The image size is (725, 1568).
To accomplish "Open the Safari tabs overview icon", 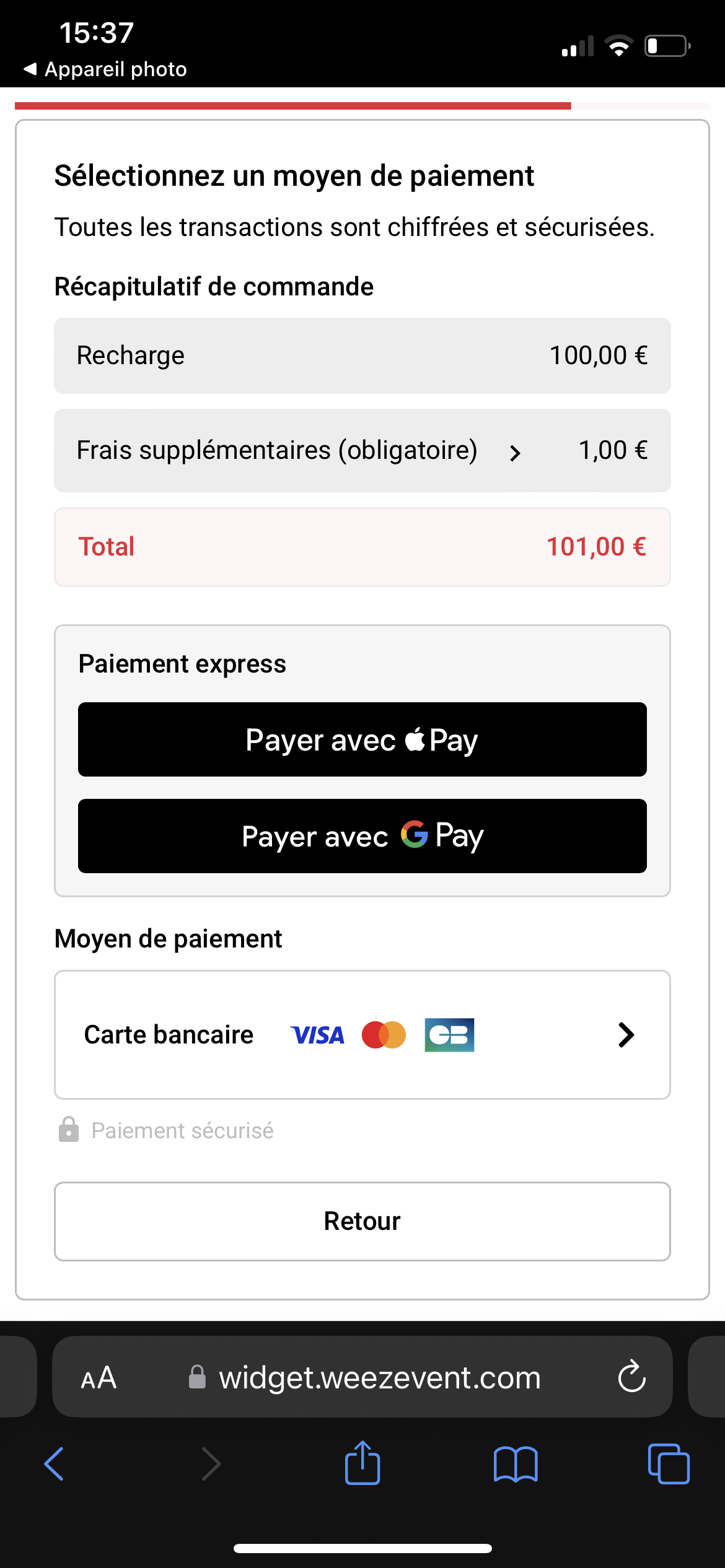I will point(668,1464).
